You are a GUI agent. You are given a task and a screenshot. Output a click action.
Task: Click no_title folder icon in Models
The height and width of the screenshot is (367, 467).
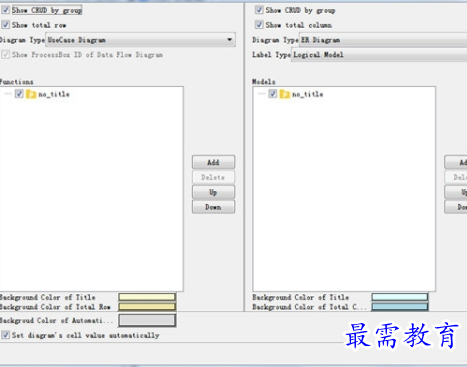coord(285,94)
